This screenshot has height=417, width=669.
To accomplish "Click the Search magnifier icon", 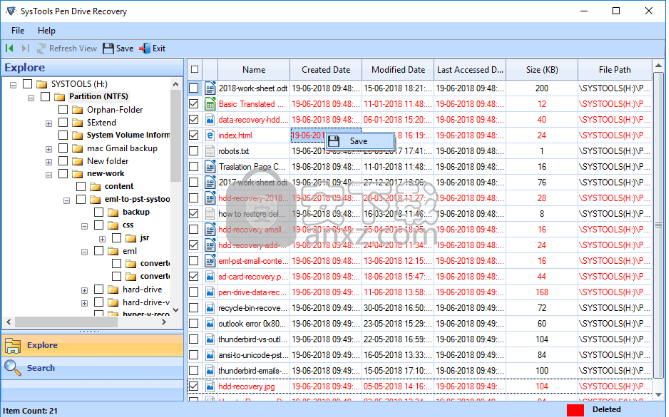I will coord(13,367).
